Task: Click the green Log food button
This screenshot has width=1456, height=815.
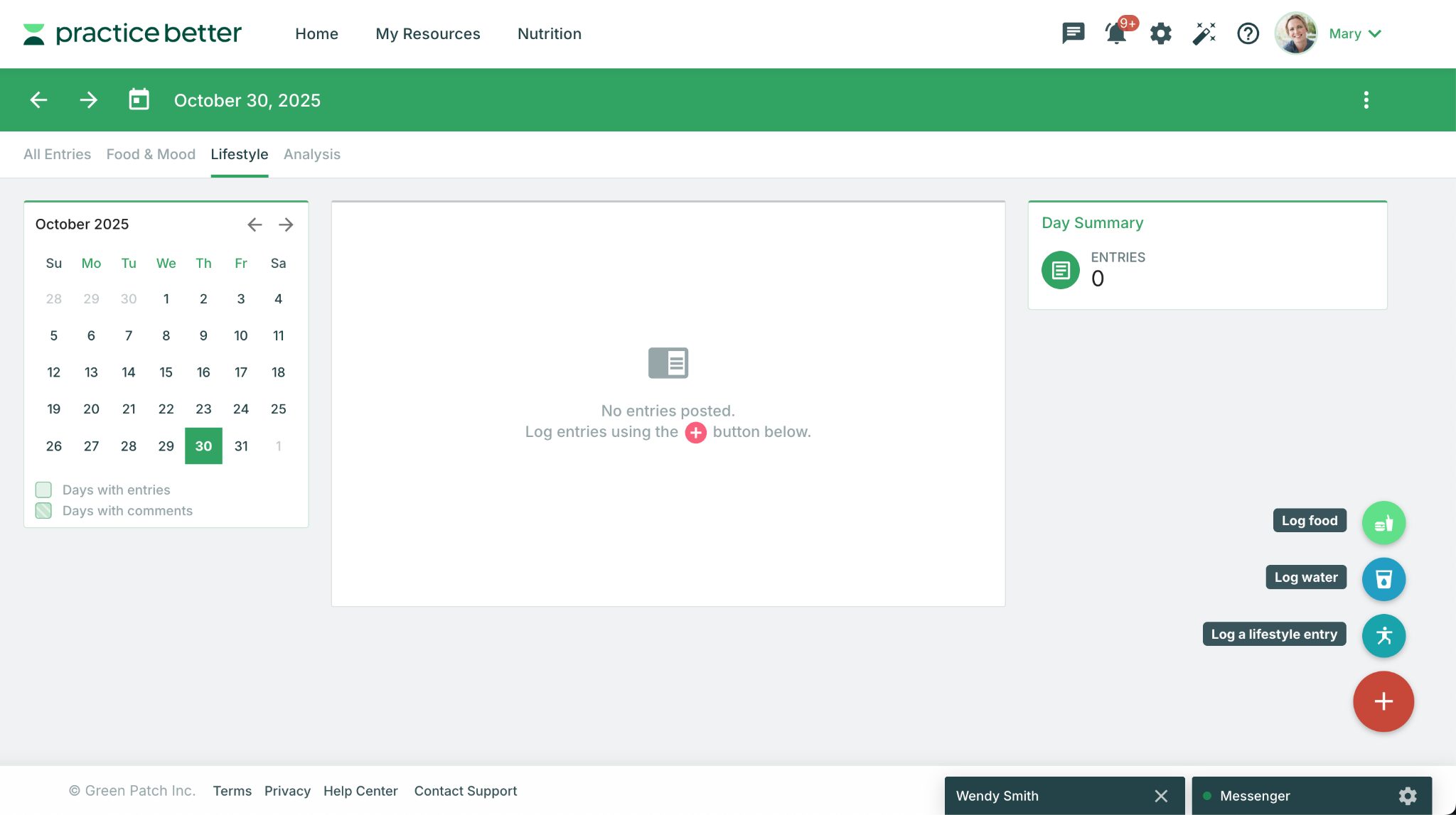Action: pyautogui.click(x=1383, y=523)
